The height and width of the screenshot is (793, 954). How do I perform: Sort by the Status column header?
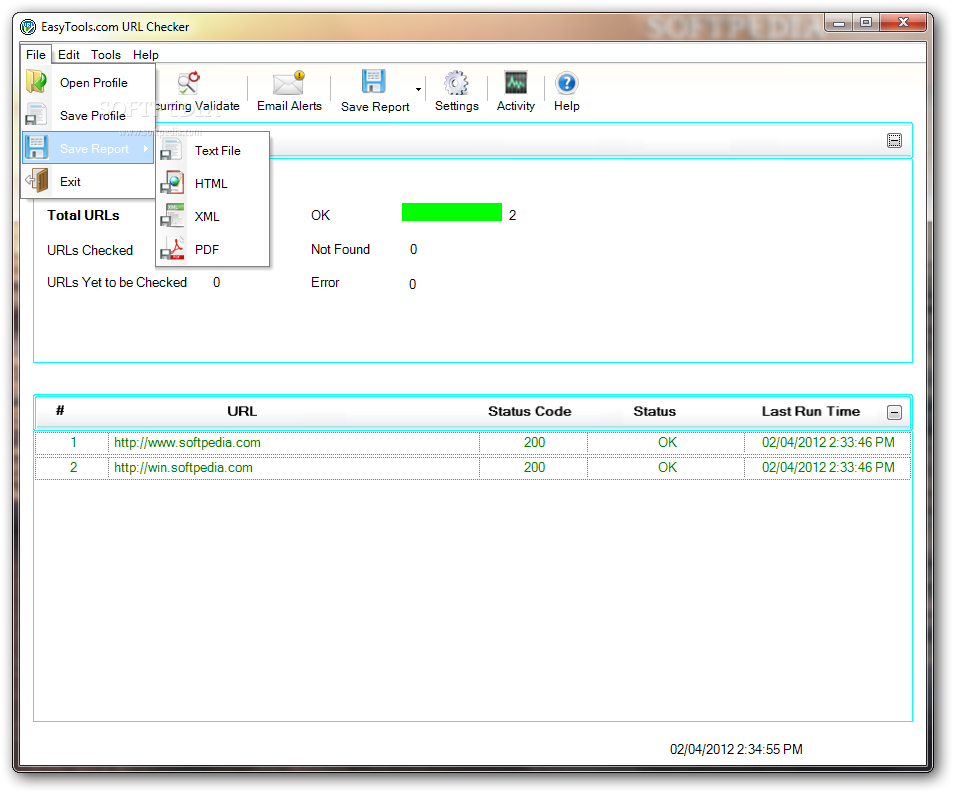[x=655, y=411]
